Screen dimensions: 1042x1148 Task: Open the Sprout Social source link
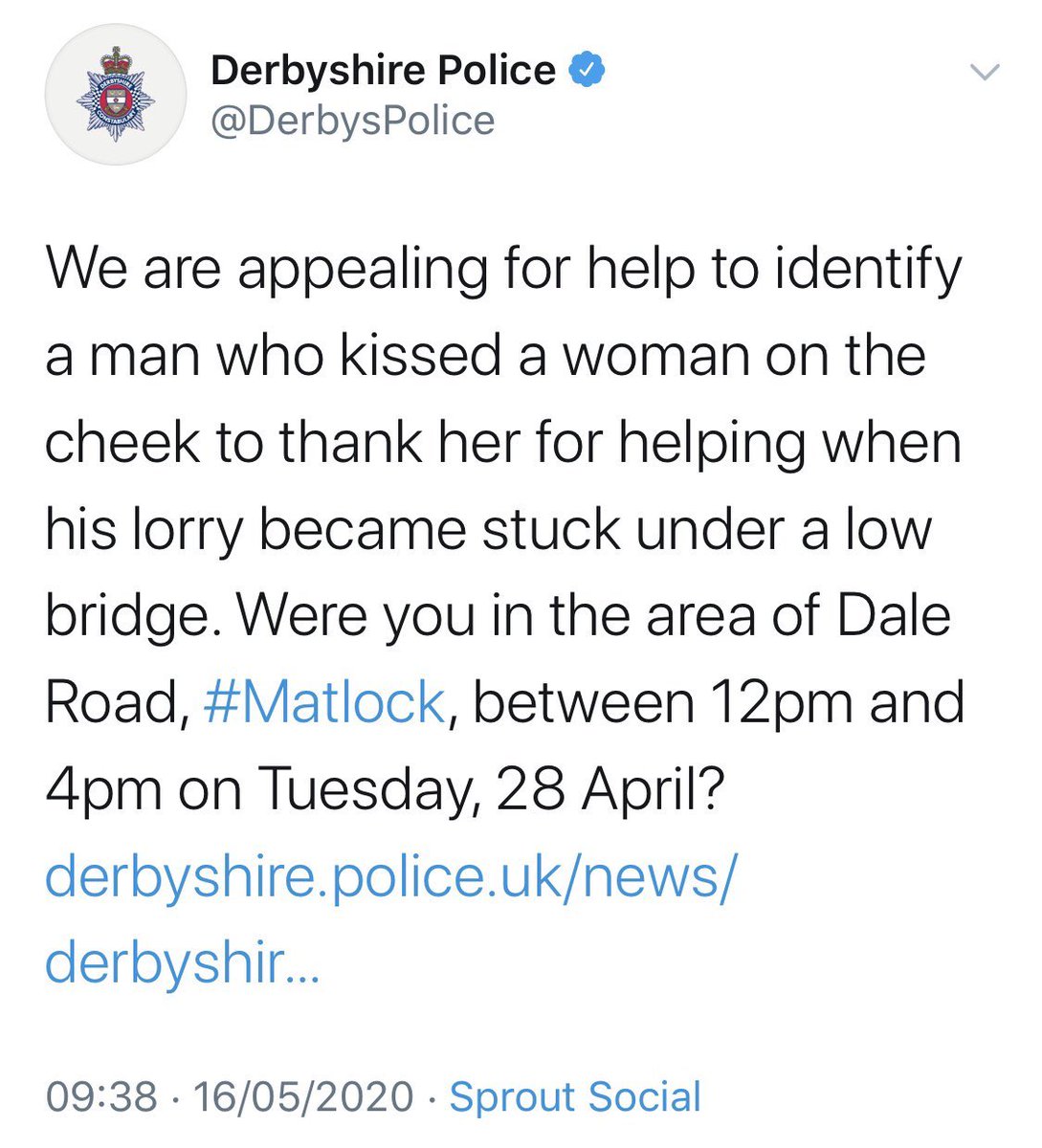point(575,1096)
